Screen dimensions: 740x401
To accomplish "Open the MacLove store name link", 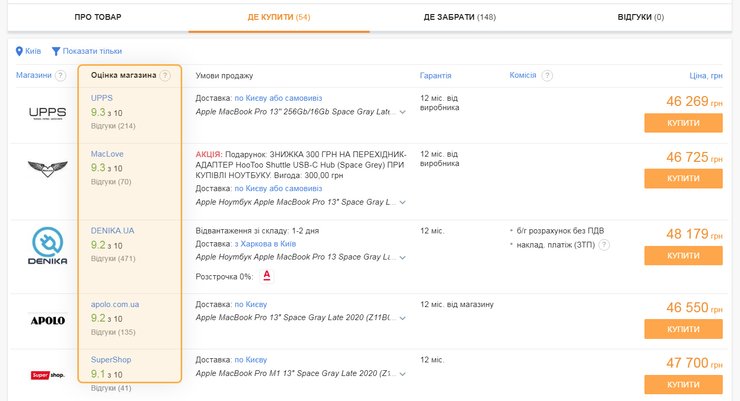I will pos(106,153).
